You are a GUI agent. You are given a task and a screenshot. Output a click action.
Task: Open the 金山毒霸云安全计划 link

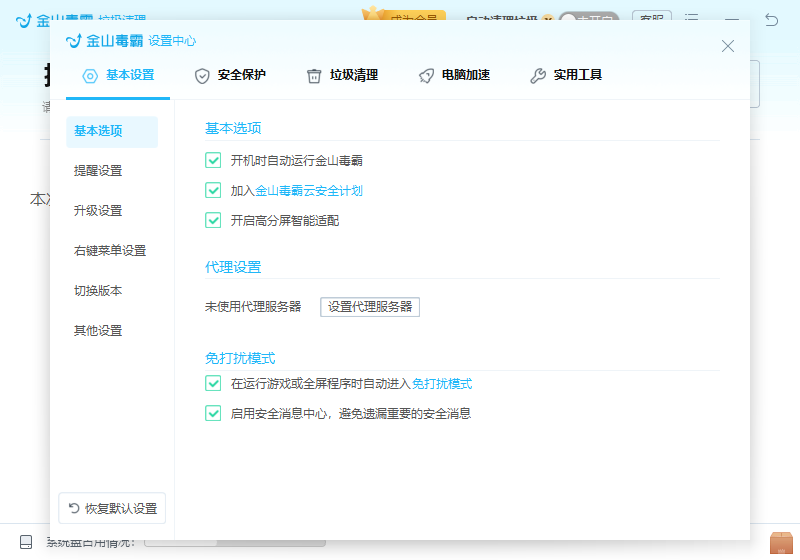point(309,191)
